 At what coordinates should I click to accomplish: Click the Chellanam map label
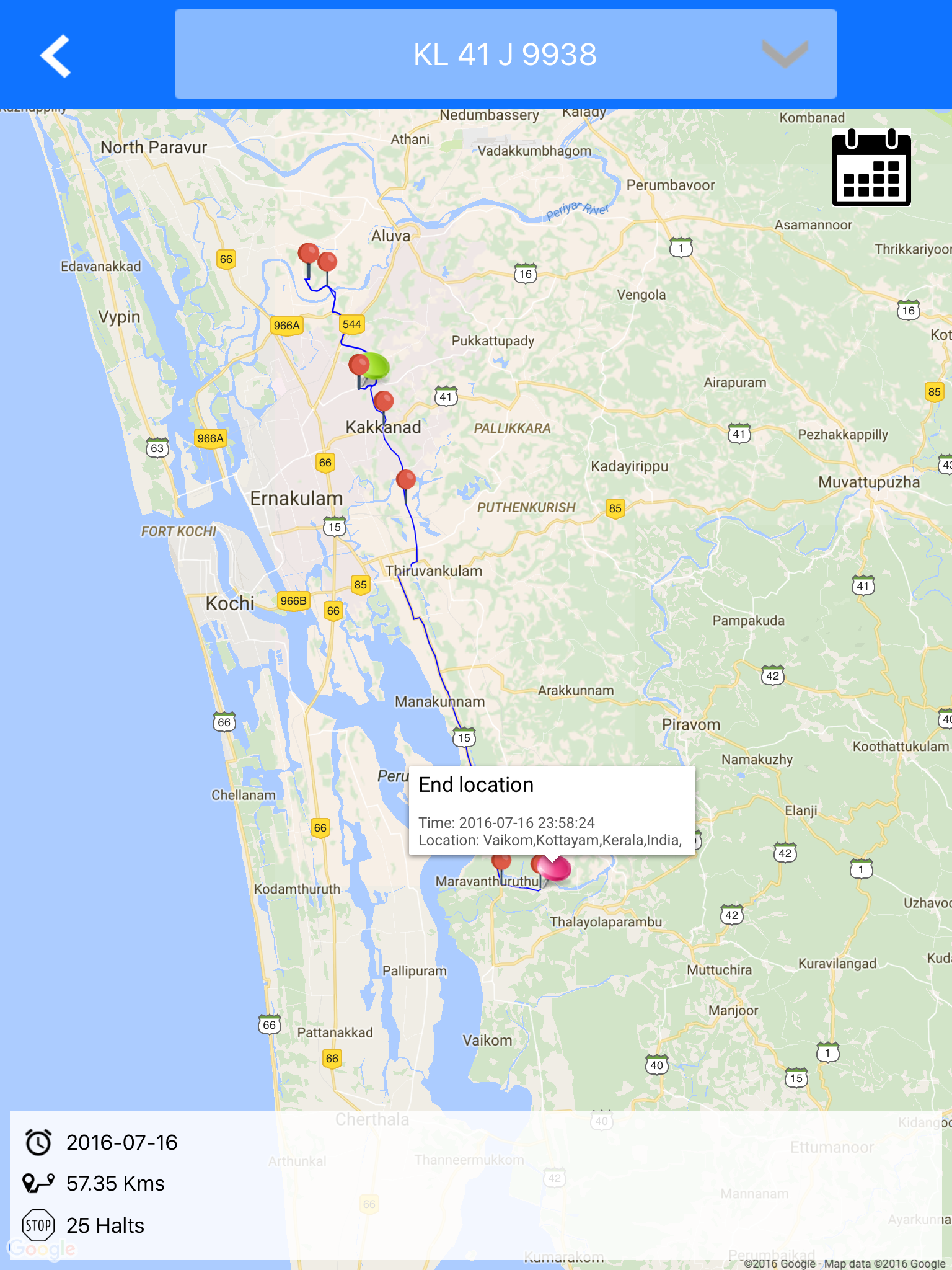(244, 795)
